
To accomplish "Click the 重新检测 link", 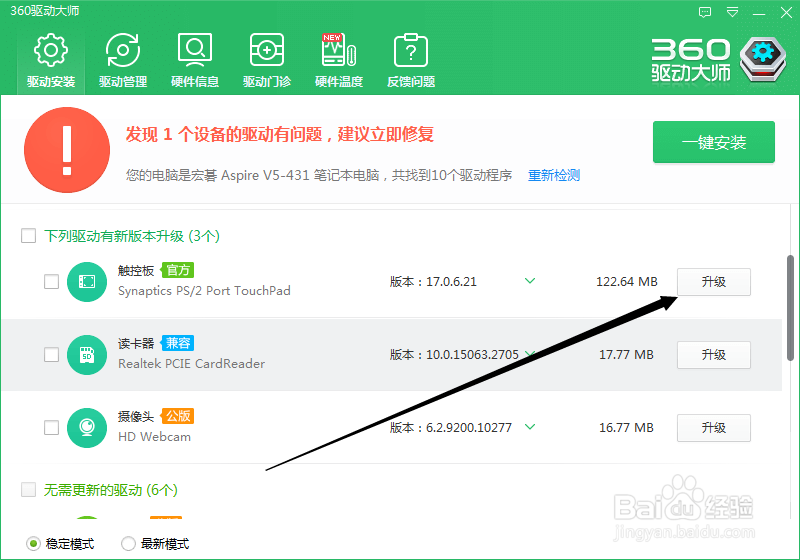I will click(554, 175).
